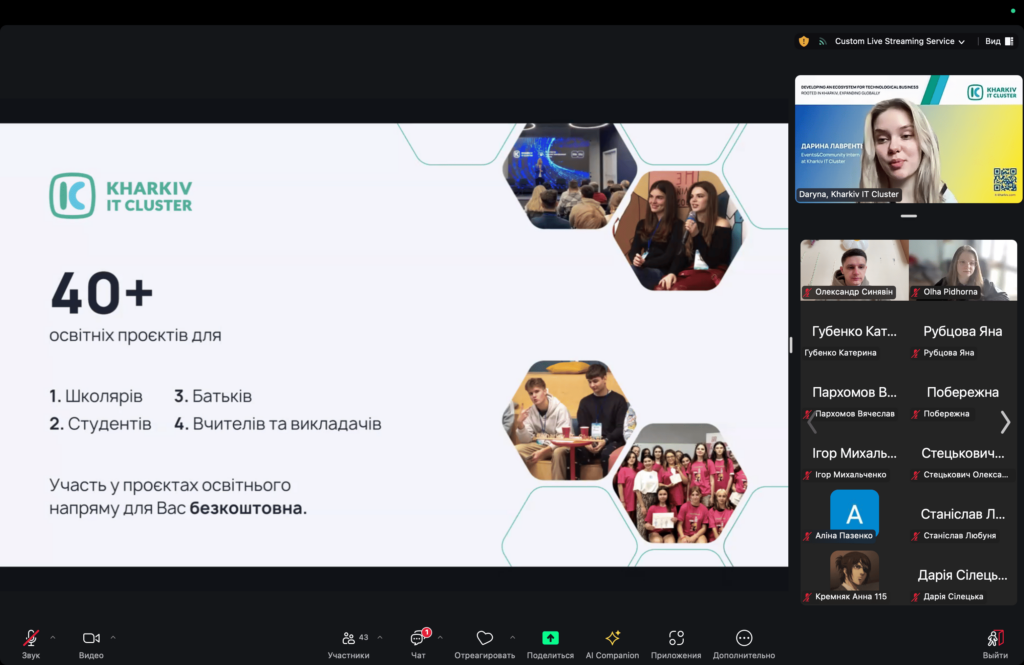
Task: Expand reactions options arrow beside Отреагировать
Action: tap(513, 638)
